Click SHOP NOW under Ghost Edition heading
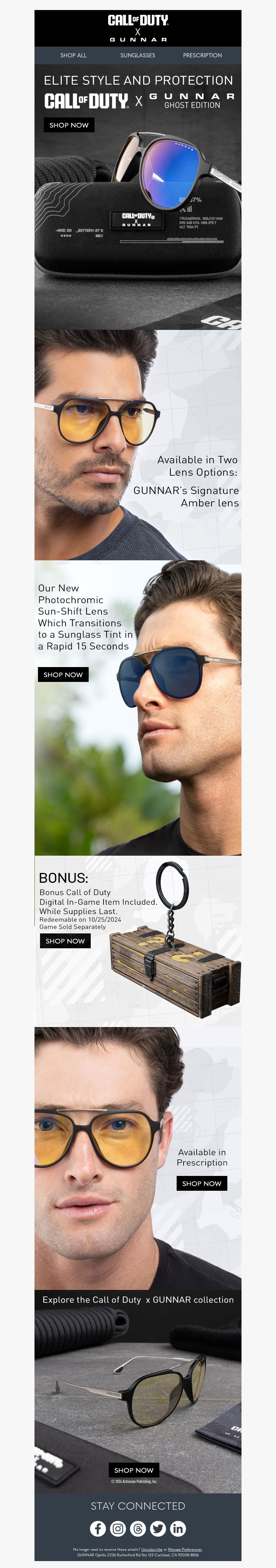Image resolution: width=276 pixels, height=1568 pixels. tap(69, 125)
